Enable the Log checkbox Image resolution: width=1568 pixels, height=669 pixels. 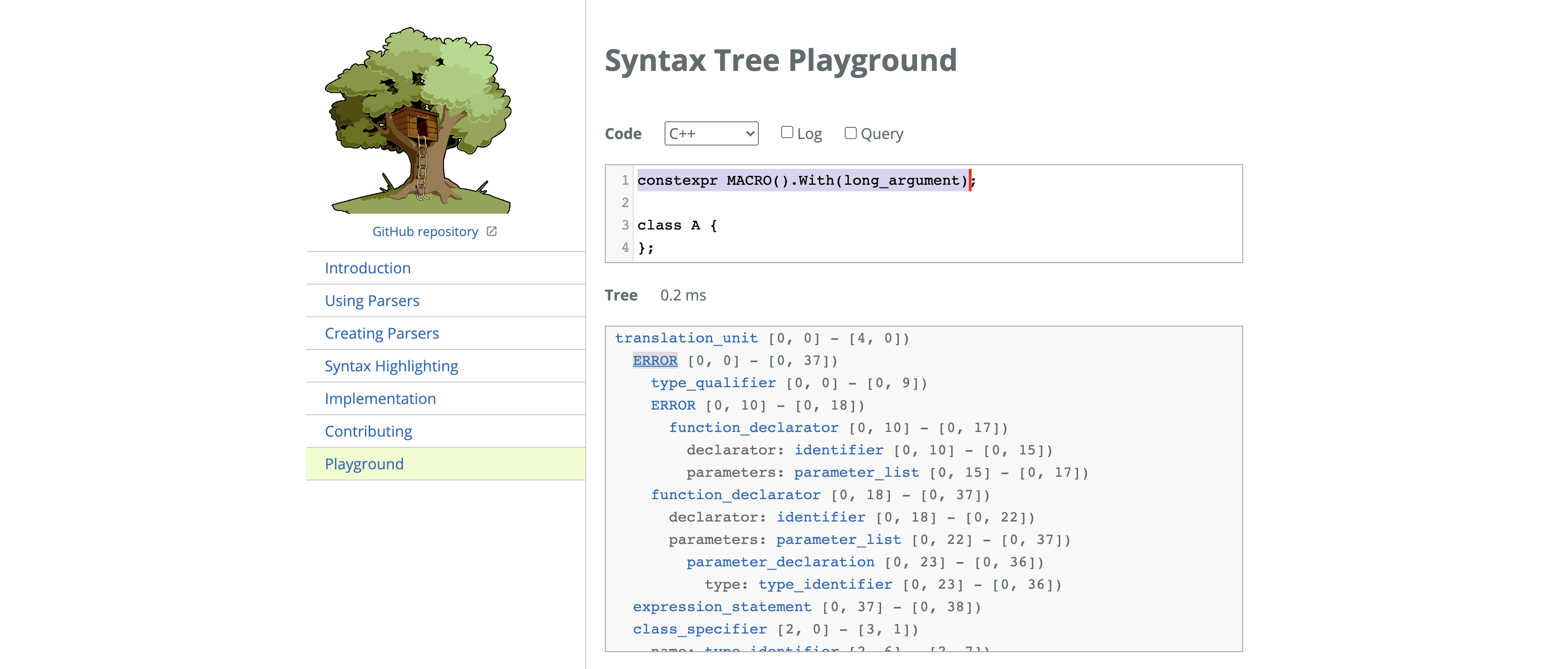786,132
